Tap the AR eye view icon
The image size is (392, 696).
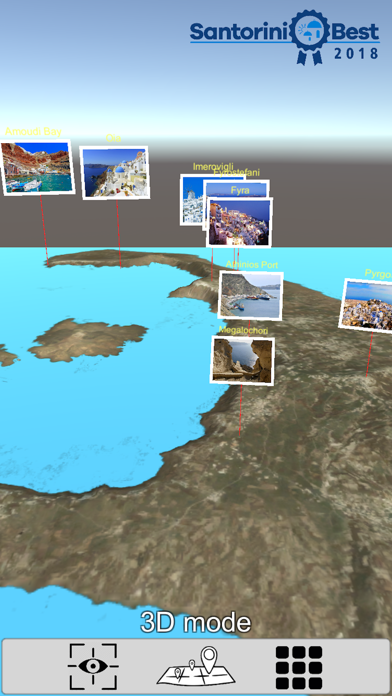tap(93, 666)
